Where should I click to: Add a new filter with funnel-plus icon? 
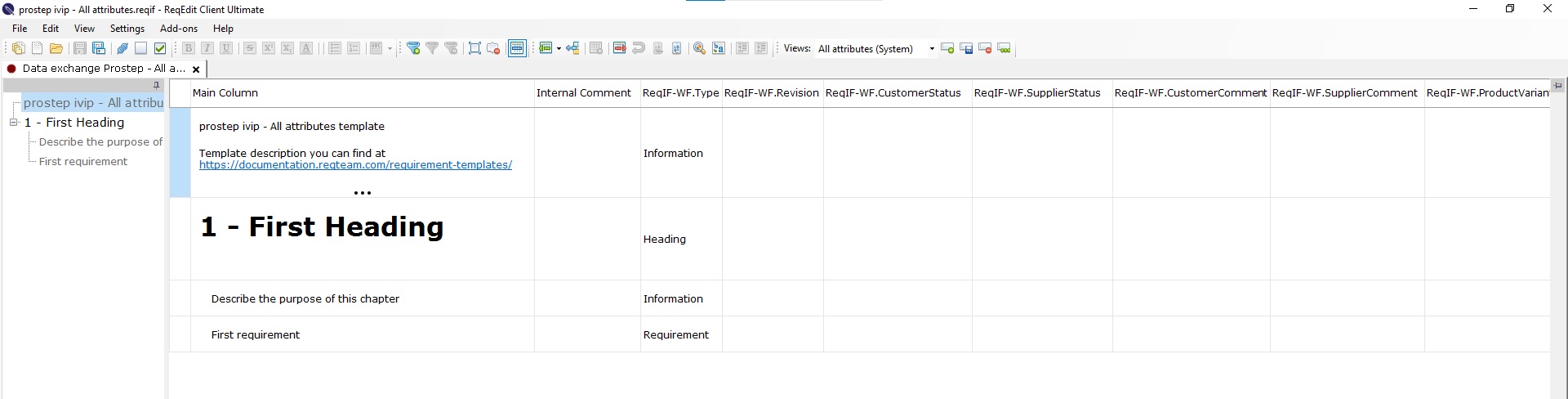coord(413,48)
